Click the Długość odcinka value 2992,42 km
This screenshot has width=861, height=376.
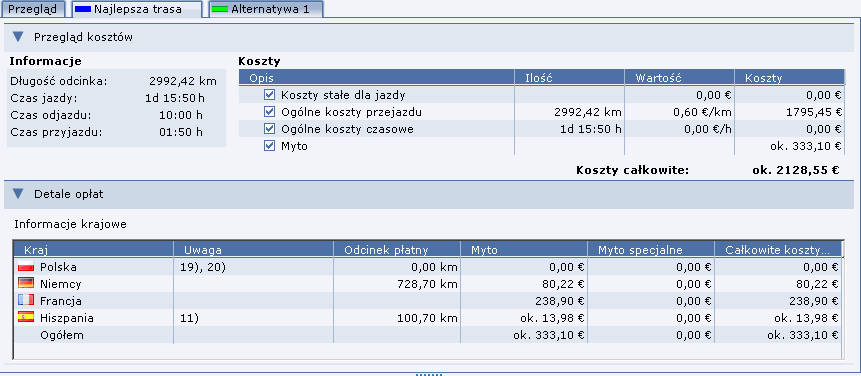click(183, 81)
